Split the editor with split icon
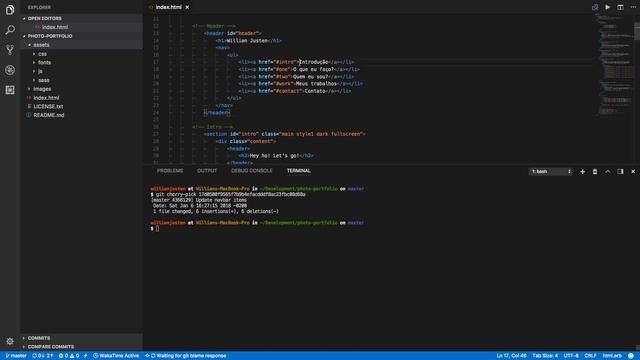 (x=620, y=7)
